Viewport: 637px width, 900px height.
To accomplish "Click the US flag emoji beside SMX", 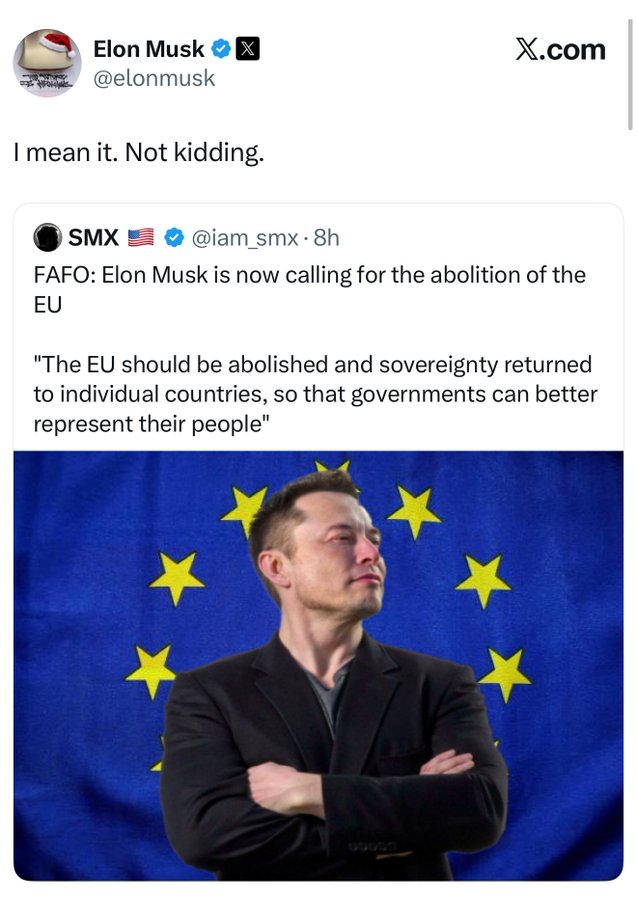I will (141, 238).
